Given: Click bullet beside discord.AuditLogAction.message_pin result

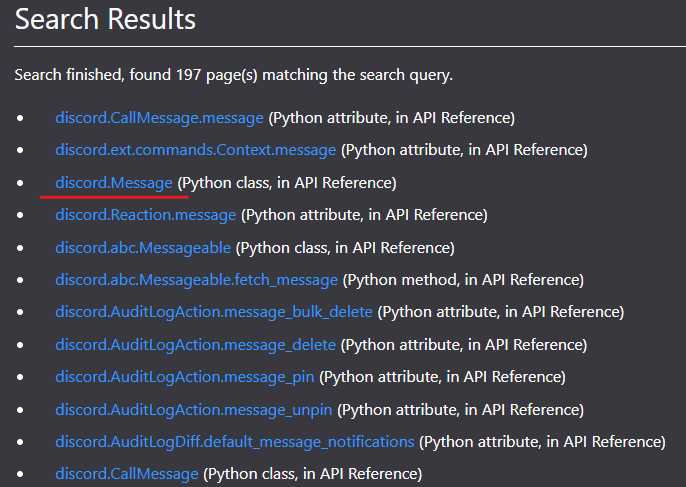Looking at the screenshot, I should 20,377.
